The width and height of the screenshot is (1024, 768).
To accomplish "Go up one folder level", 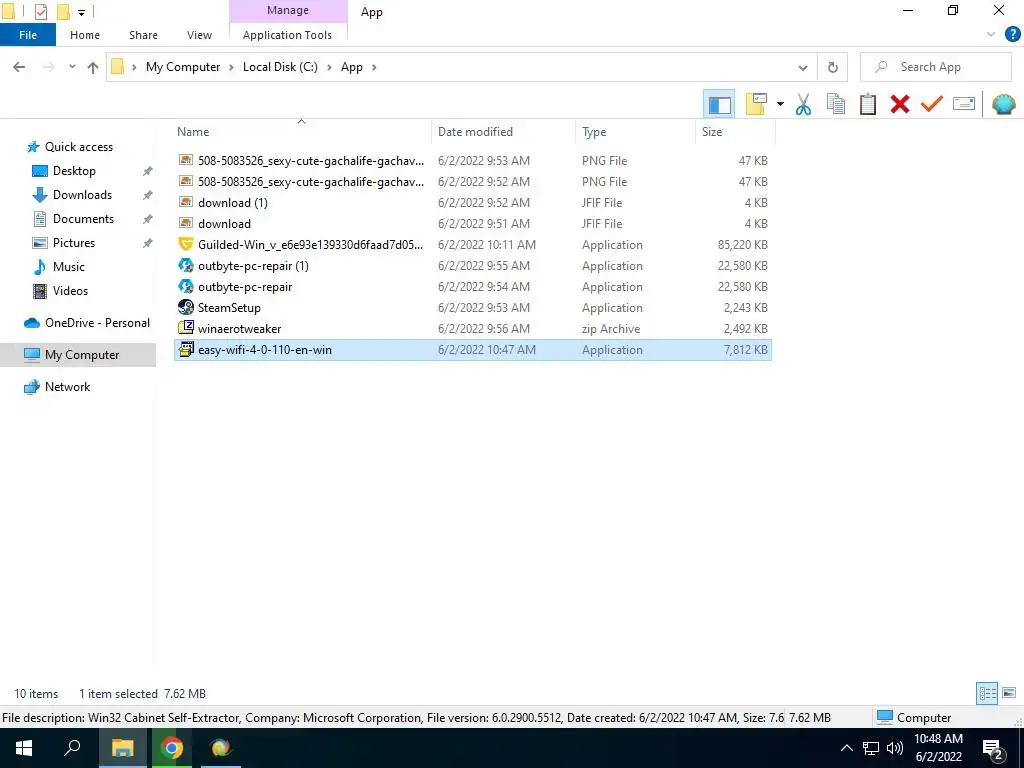I will click(x=93, y=67).
